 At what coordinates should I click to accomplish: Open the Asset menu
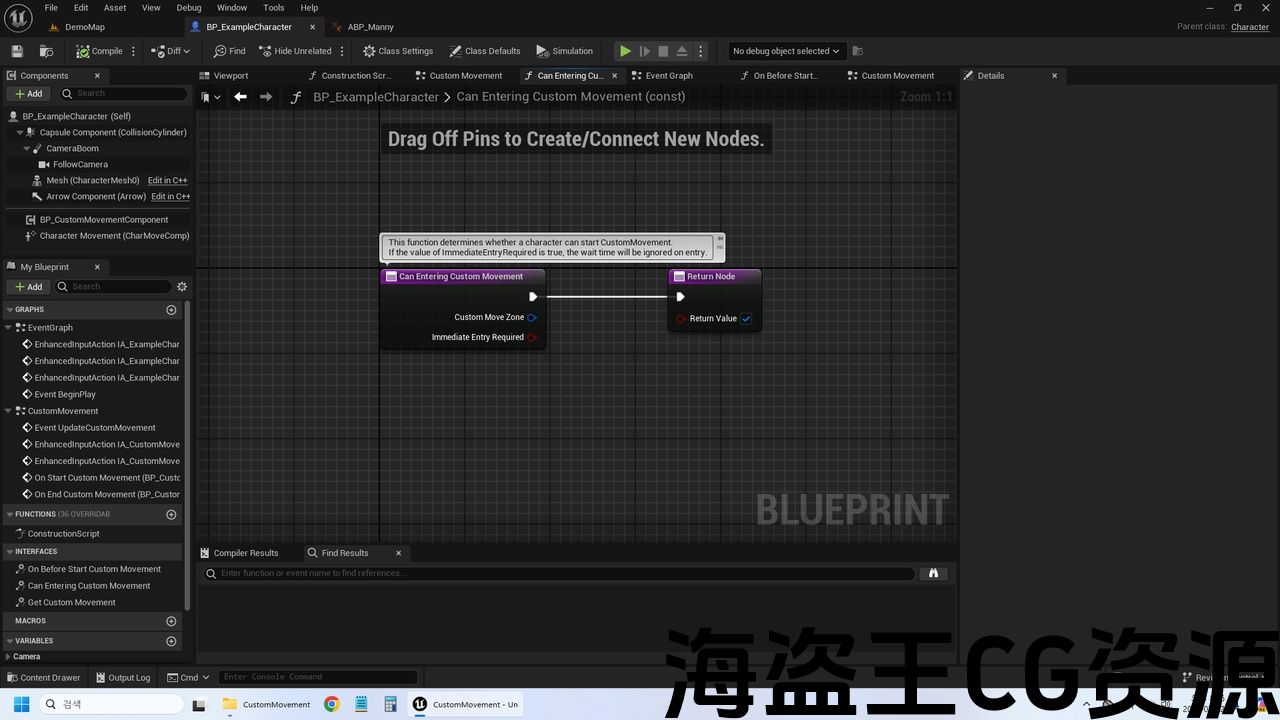point(115,8)
